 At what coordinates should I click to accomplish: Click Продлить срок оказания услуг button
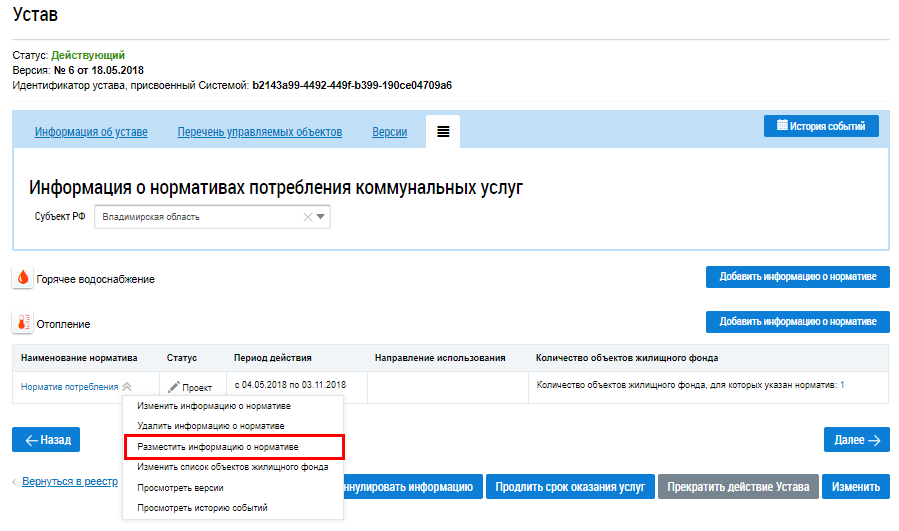(x=570, y=487)
